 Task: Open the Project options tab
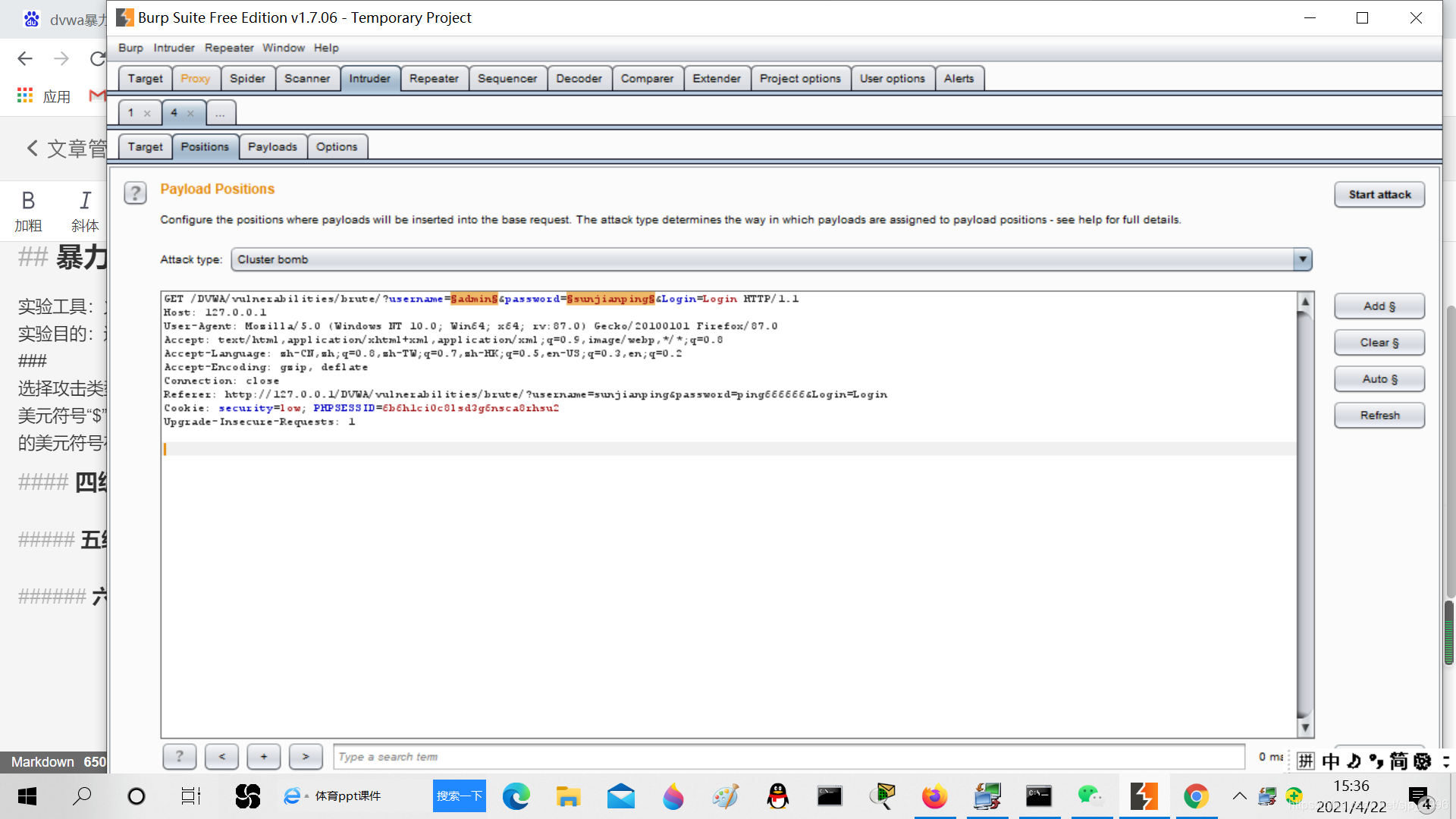point(800,78)
